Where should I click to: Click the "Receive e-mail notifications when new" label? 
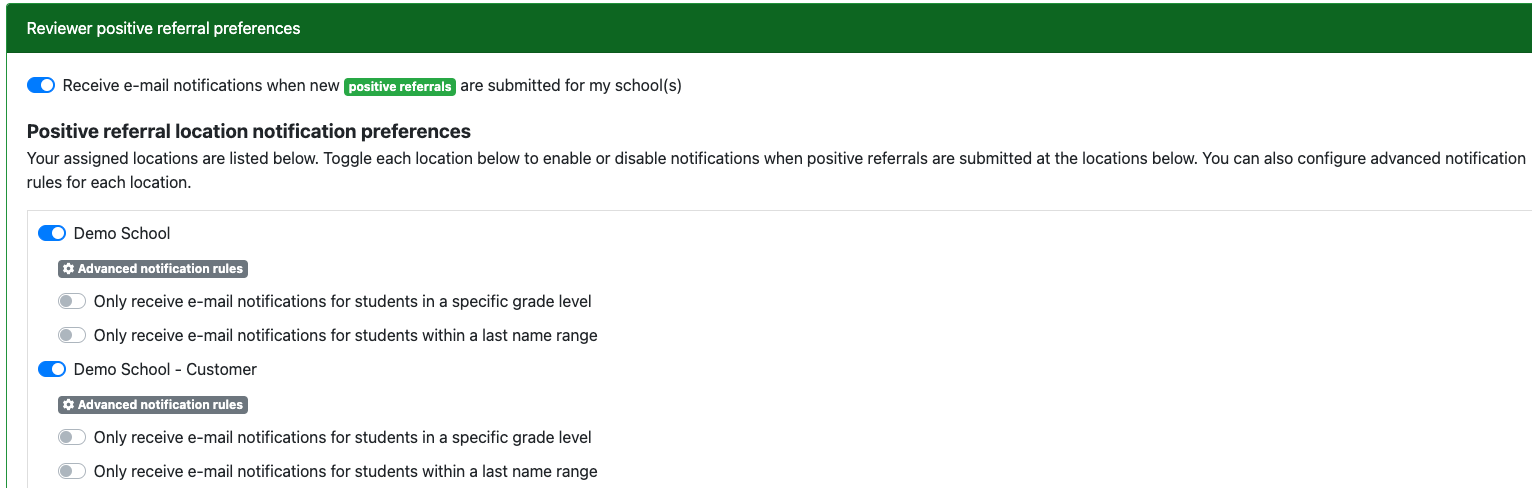click(x=200, y=86)
